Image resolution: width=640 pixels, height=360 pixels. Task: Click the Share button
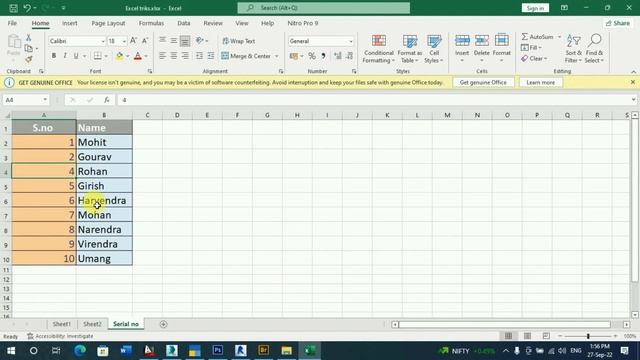point(618,23)
